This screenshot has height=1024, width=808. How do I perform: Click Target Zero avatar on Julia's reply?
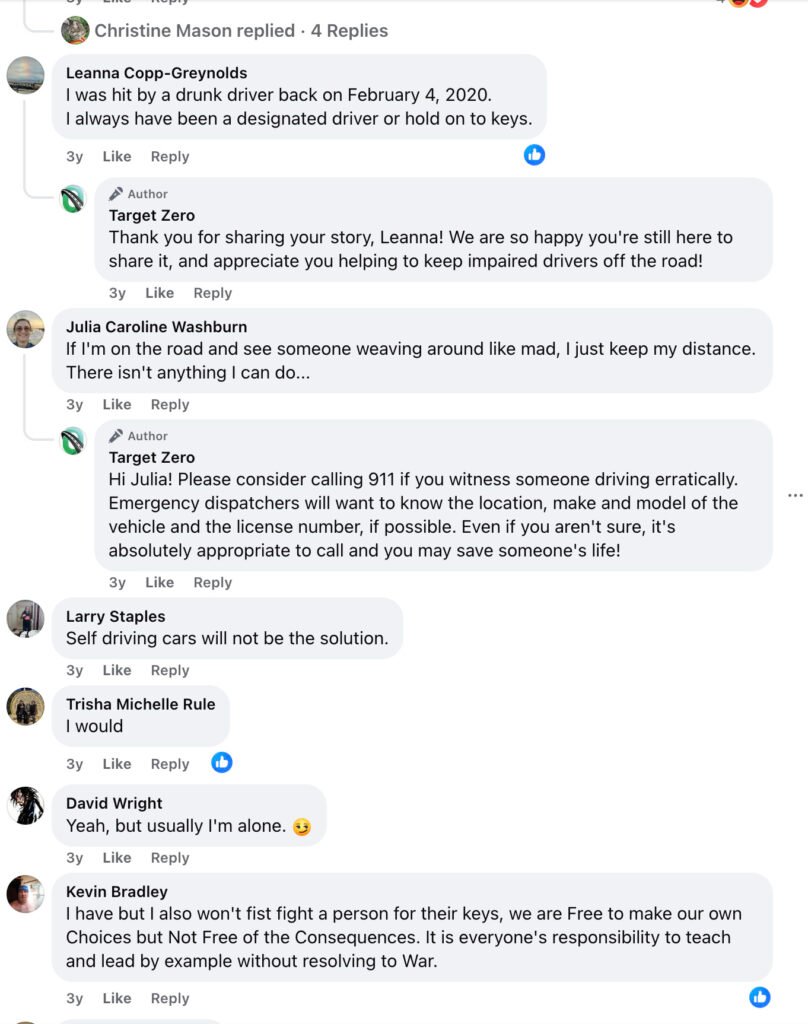tap(73, 441)
